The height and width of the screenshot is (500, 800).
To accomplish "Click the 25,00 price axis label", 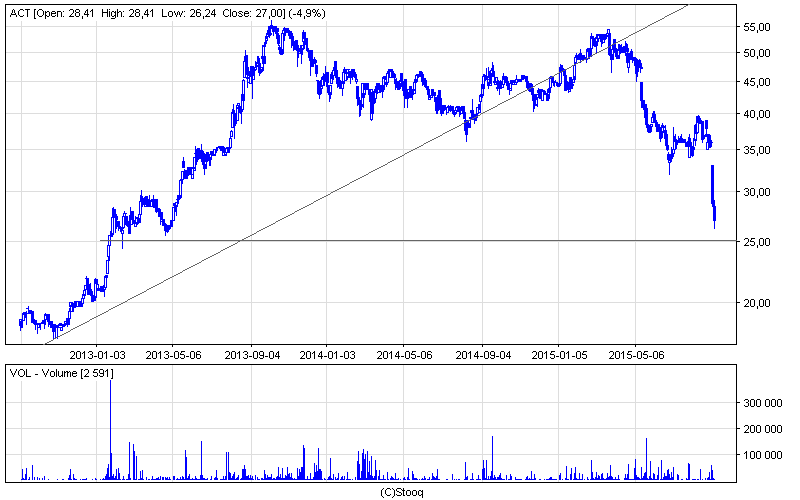I will (757, 242).
